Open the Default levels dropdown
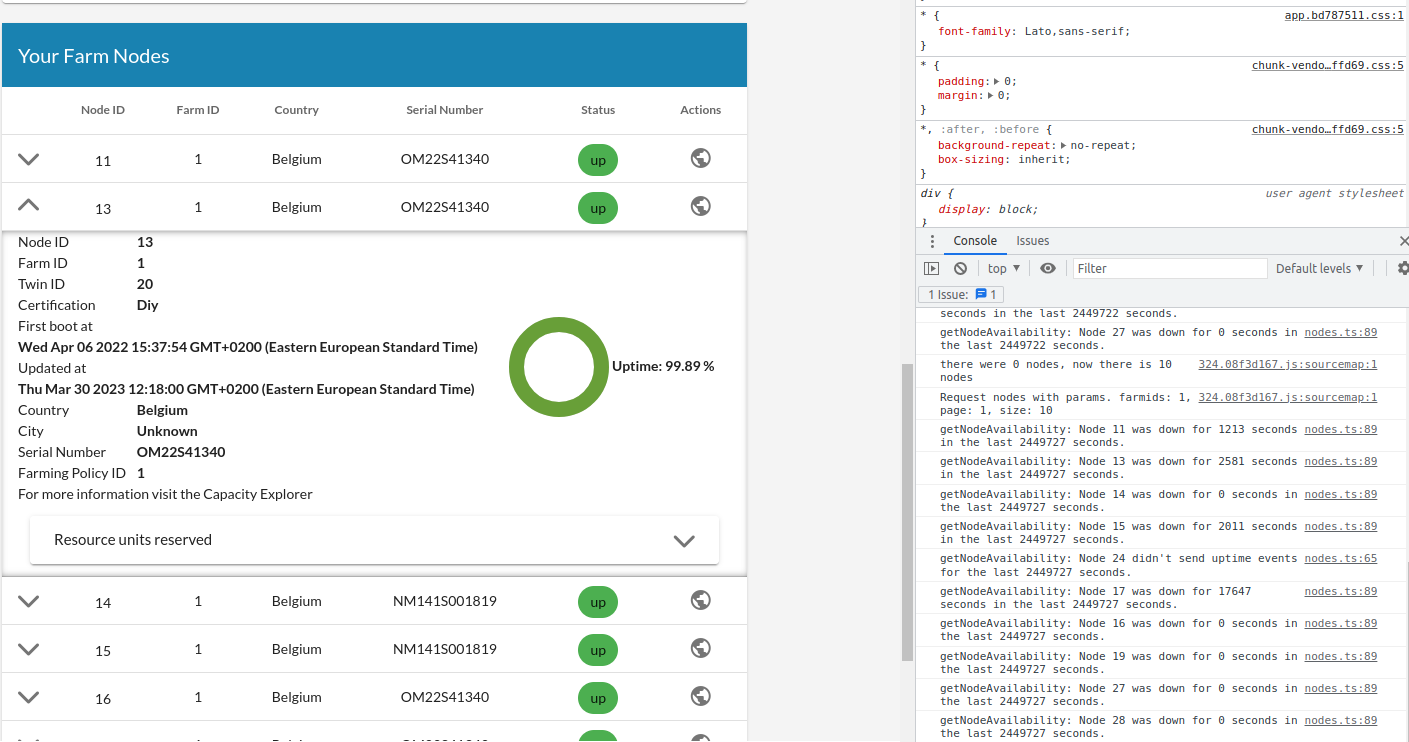This screenshot has height=742, width=1409. click(x=1320, y=268)
